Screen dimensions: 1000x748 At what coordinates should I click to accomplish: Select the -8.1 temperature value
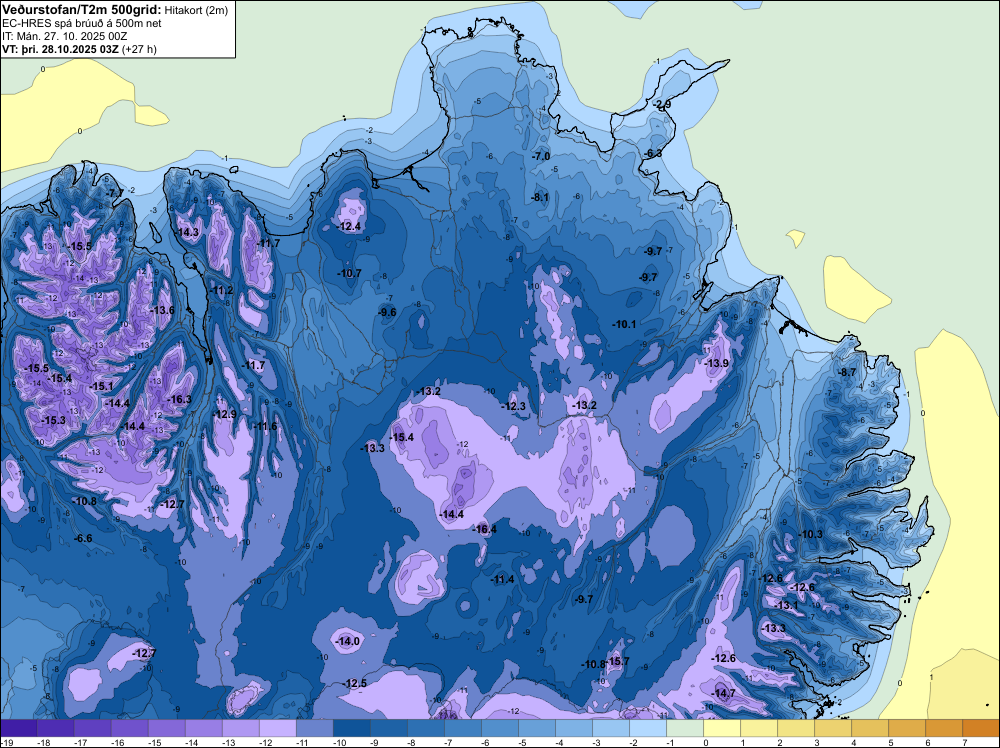point(540,197)
